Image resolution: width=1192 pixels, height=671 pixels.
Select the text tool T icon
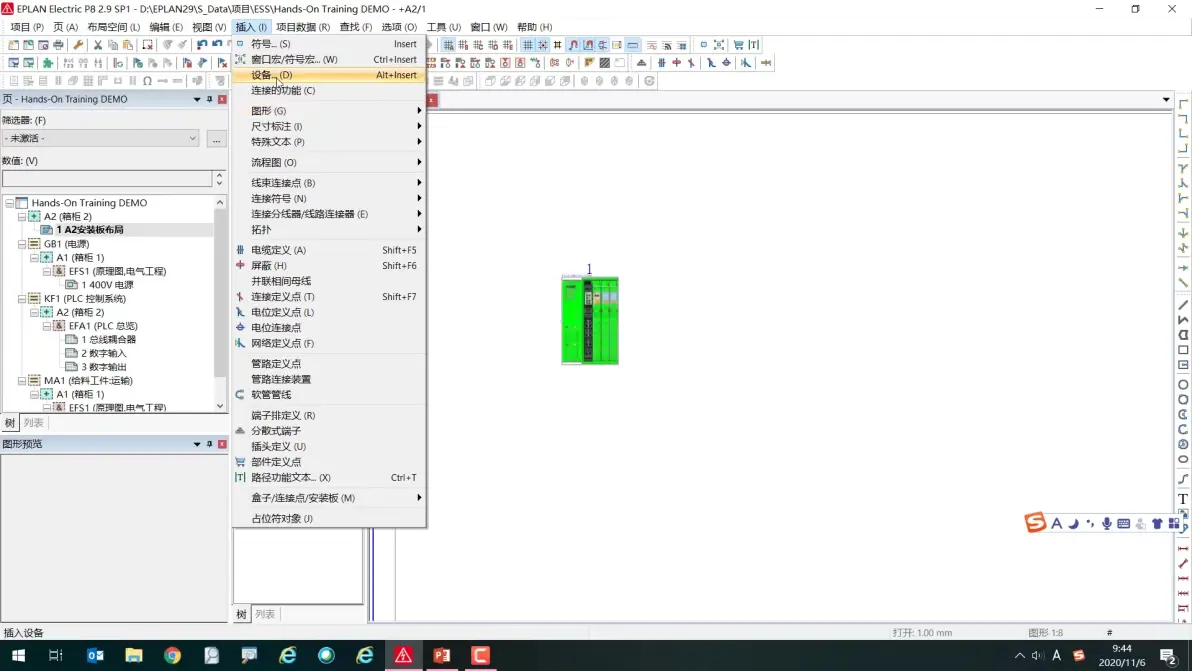[1183, 499]
